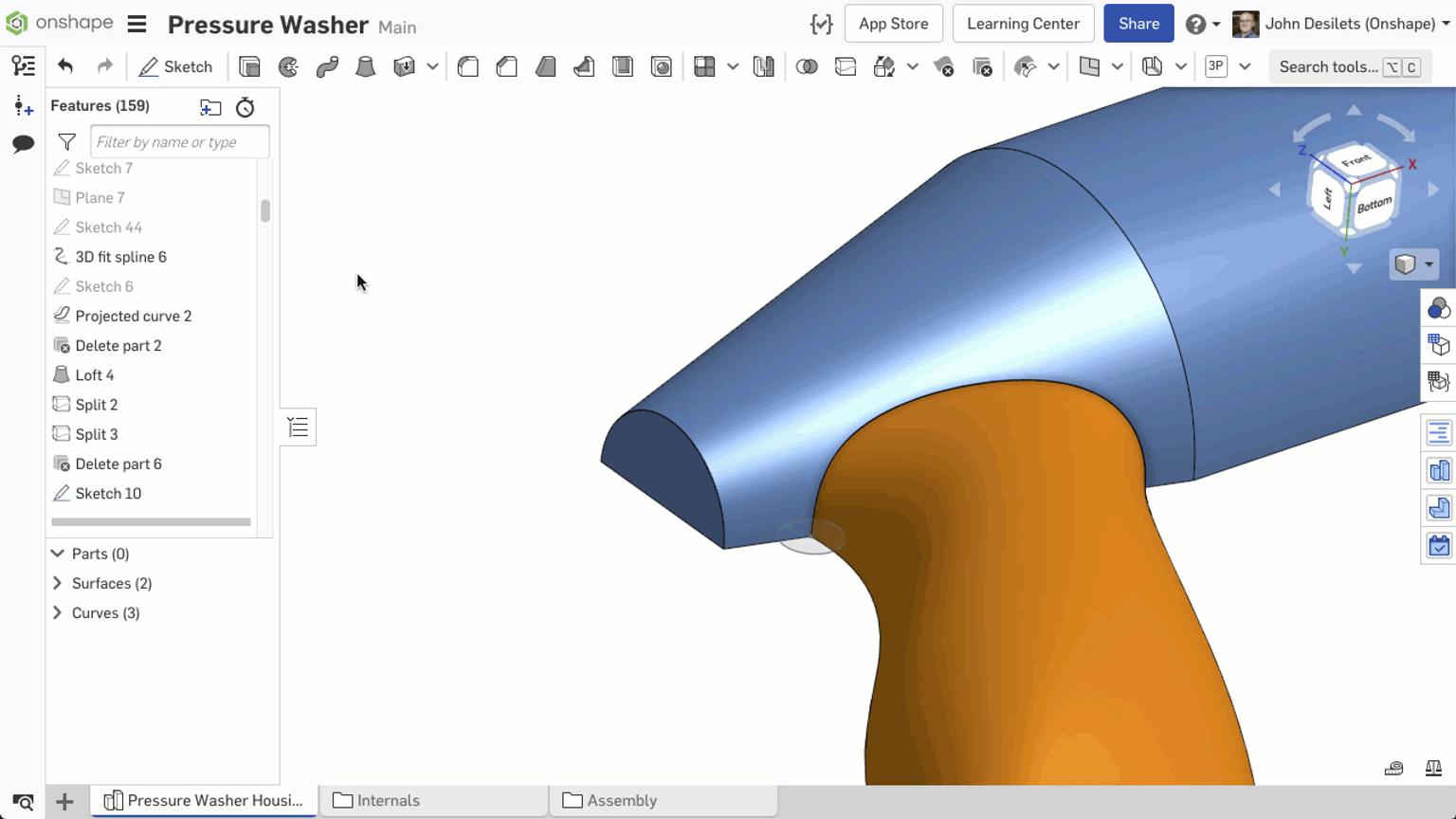Image resolution: width=1456 pixels, height=819 pixels.
Task: Expand the Surfaces (2) group
Action: coord(112,583)
